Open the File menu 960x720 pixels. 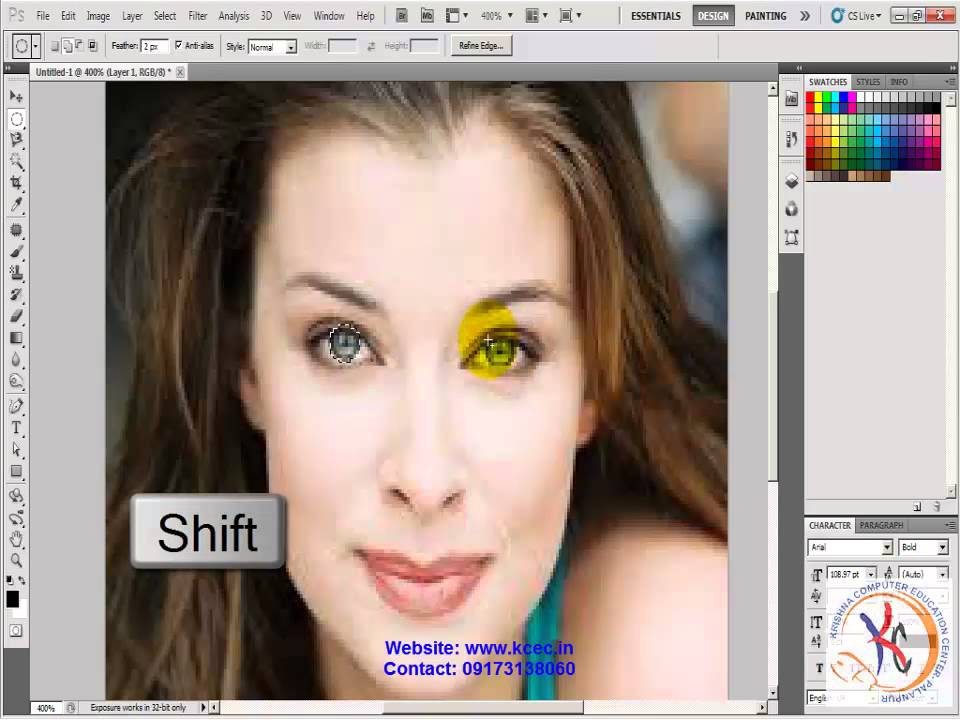tap(43, 16)
